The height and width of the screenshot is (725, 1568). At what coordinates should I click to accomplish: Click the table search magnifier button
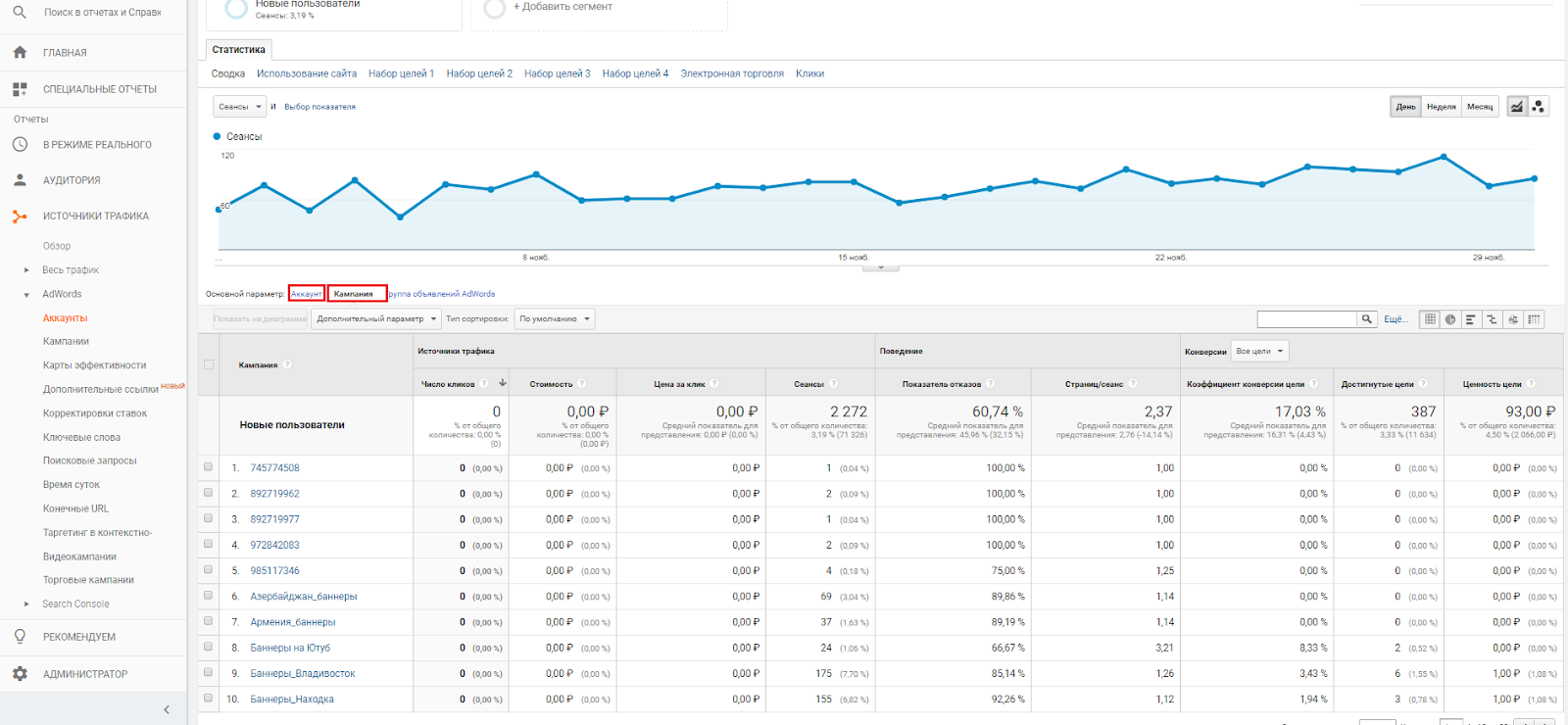(x=1366, y=319)
